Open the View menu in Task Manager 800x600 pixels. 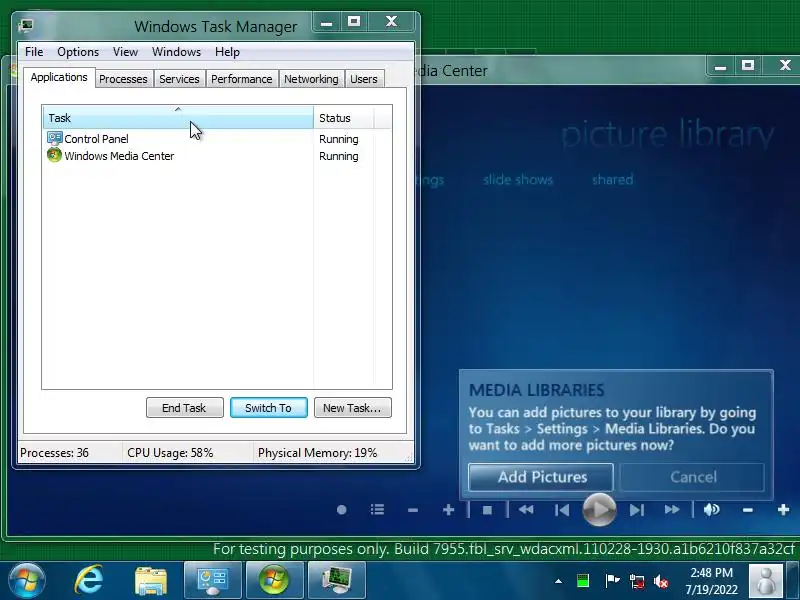click(126, 52)
